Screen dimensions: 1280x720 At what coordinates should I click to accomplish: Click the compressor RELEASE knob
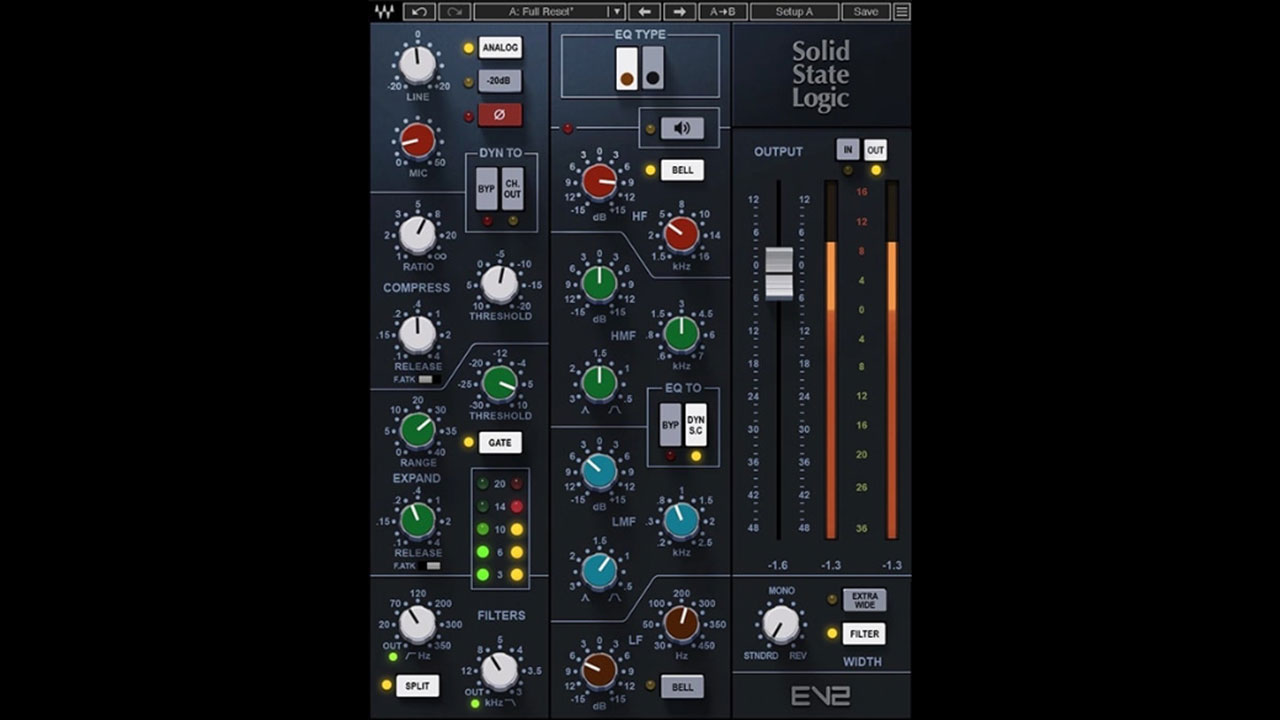tap(417, 334)
